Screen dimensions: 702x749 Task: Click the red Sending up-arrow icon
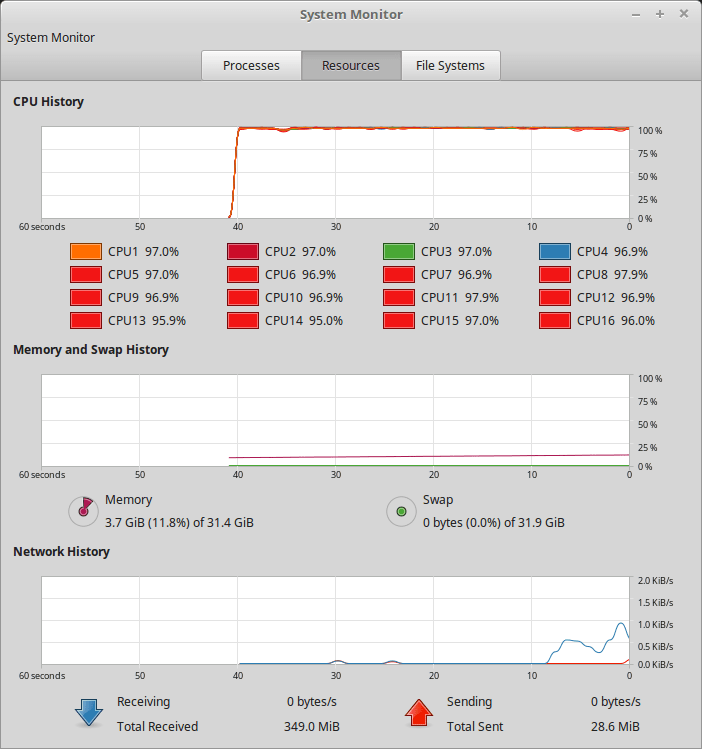[418, 713]
